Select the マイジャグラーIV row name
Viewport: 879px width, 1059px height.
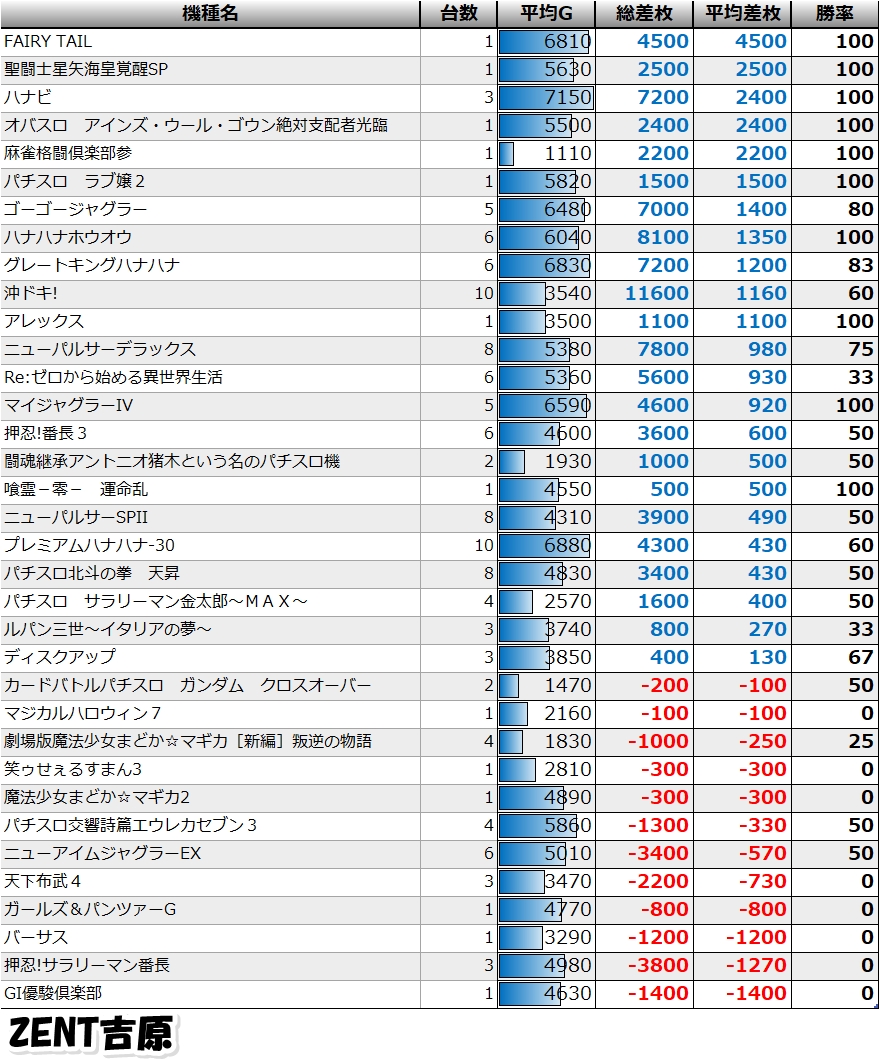tap(68, 406)
